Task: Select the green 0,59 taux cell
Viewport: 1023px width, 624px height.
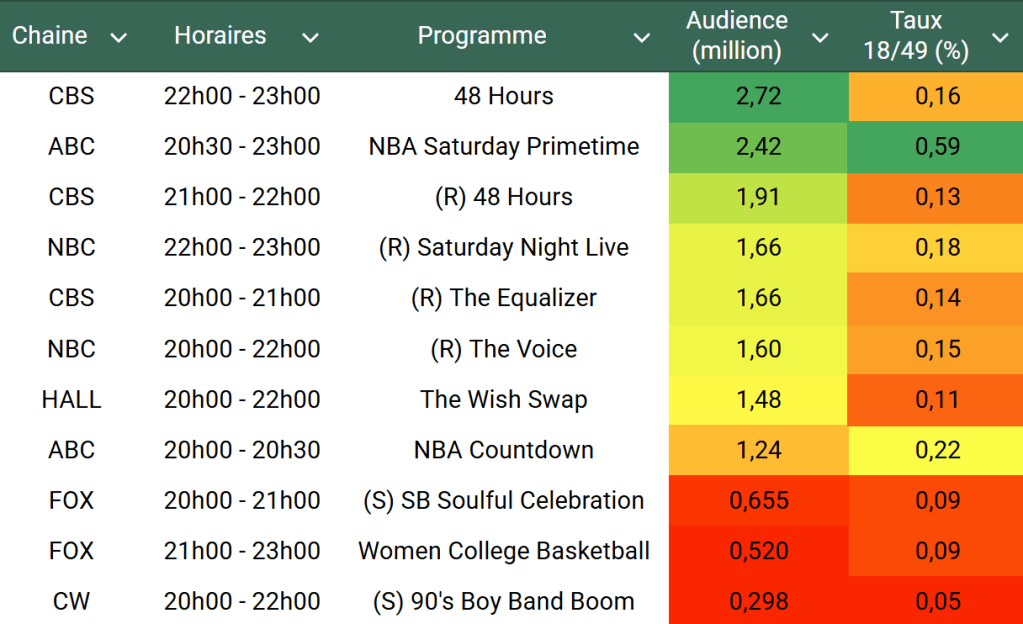Action: 937,146
